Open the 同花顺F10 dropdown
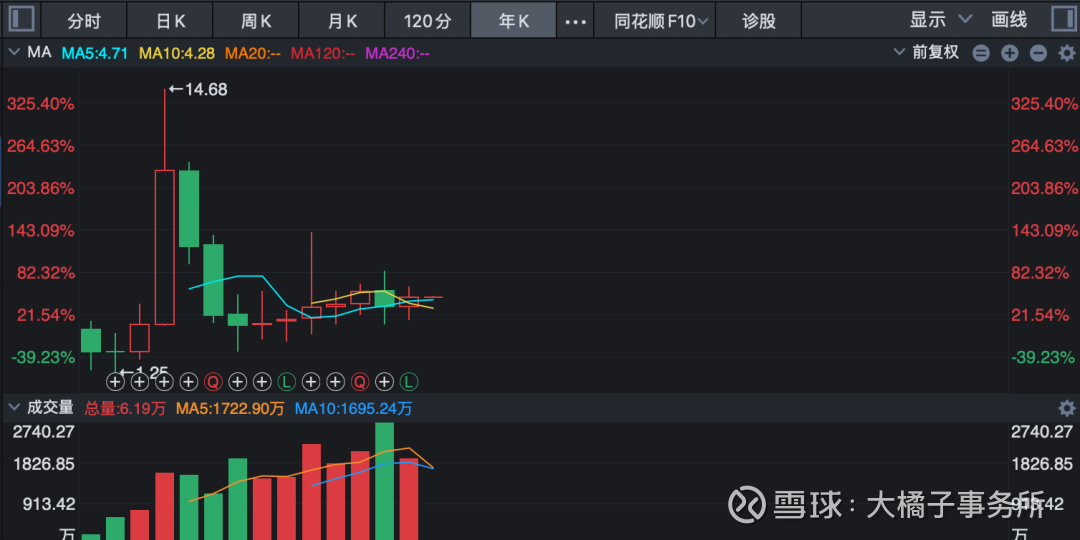1080x540 pixels. (662, 20)
